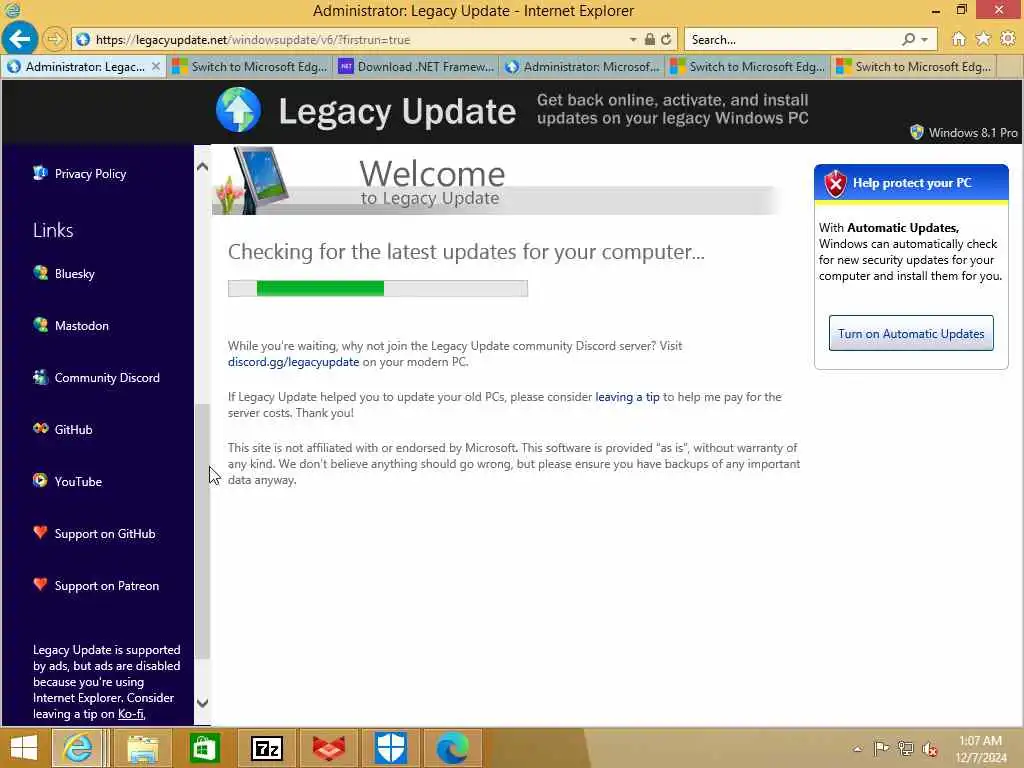The width and height of the screenshot is (1024, 768).
Task: Open the search provider dropdown arrow
Action: pos(924,40)
